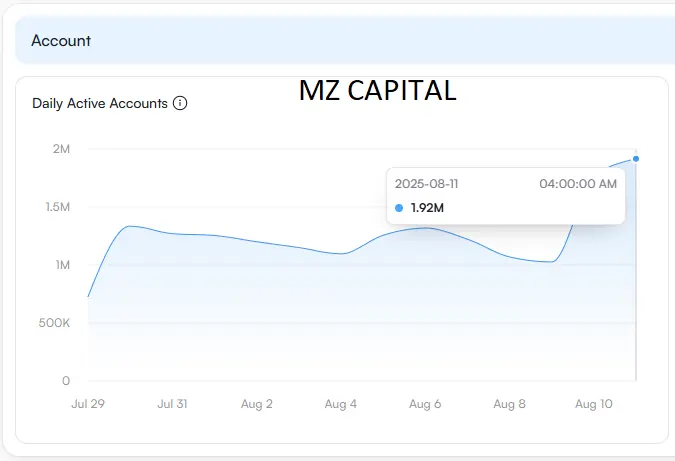This screenshot has width=675, height=461.
Task: Select the Account section header
Action: pyautogui.click(x=345, y=40)
